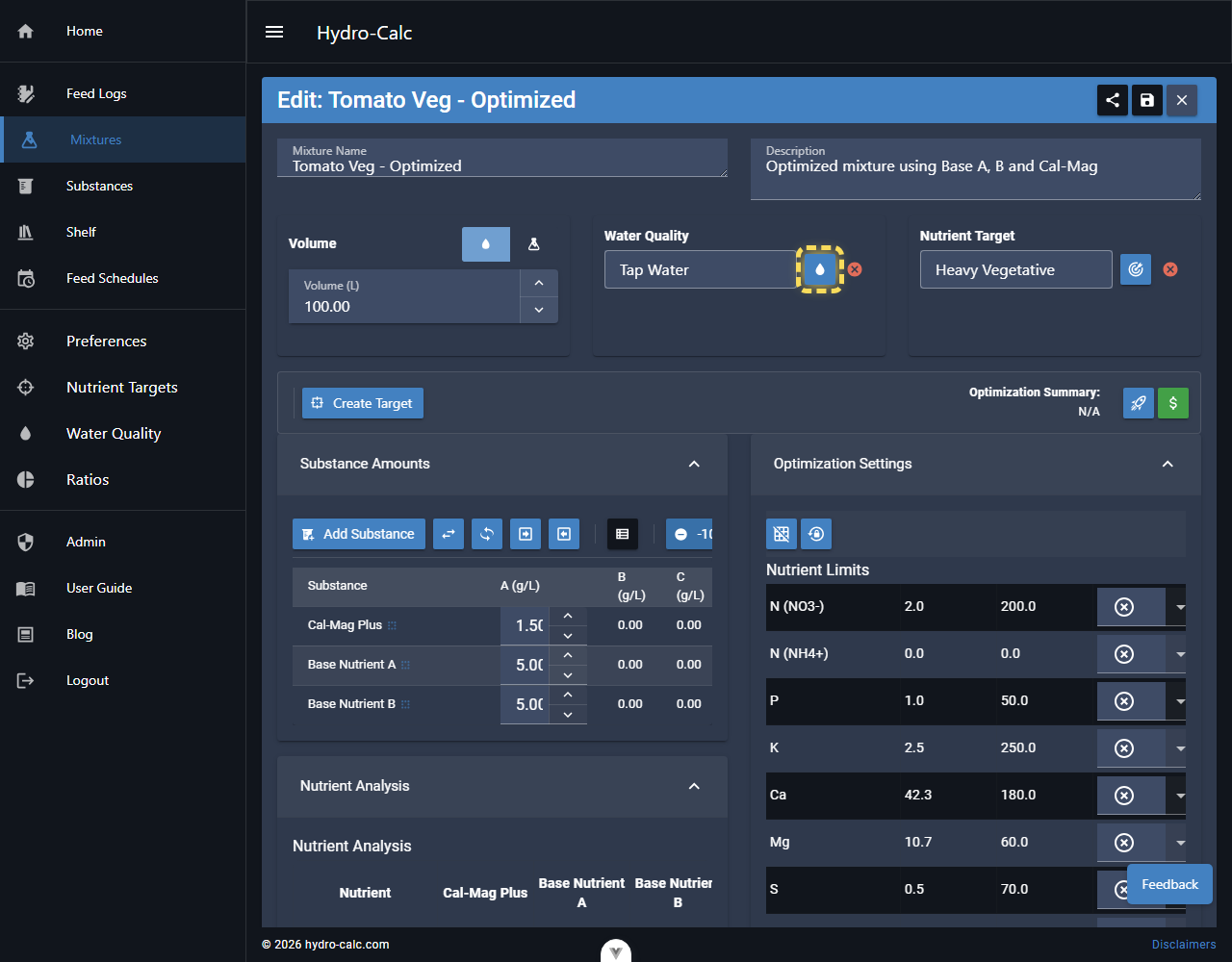Click the nutrient target bullseye icon
Viewport: 1232px width, 962px height.
point(1136,269)
